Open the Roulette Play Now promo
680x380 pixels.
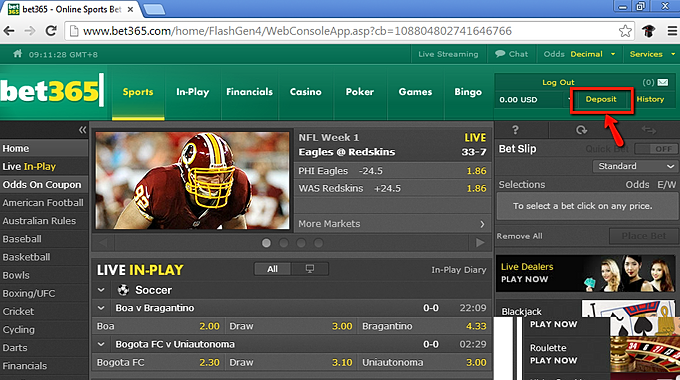(601, 354)
